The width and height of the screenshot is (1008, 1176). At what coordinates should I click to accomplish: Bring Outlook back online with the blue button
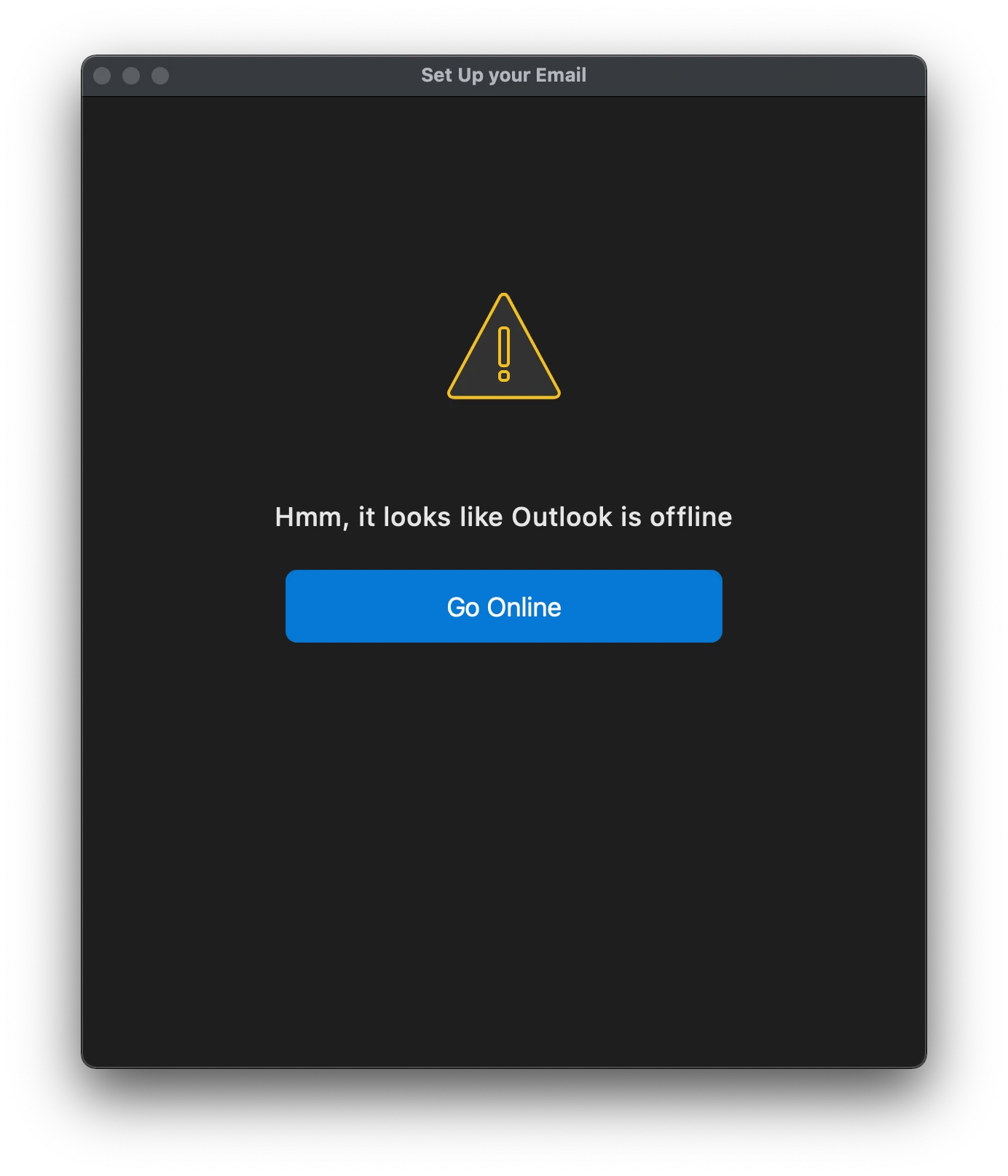[x=503, y=606]
